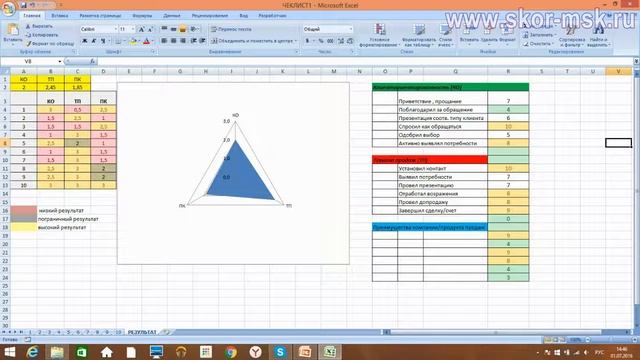This screenshot has width=640, height=360.
Task: Click Заполнить fill button
Action: tap(539, 35)
